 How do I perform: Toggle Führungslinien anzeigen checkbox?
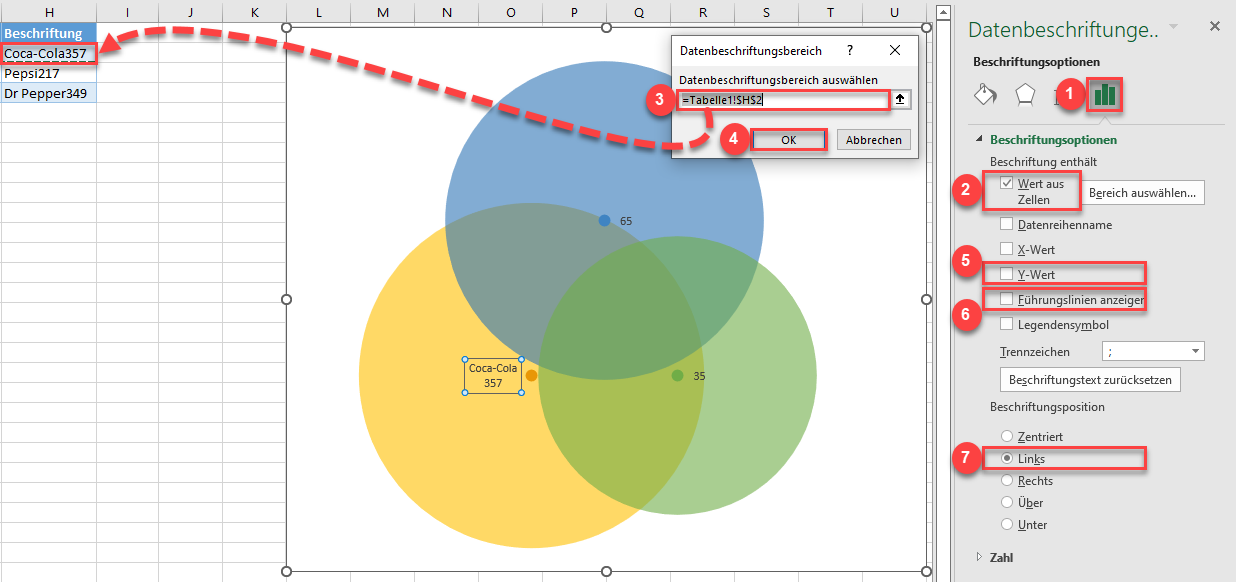1007,299
